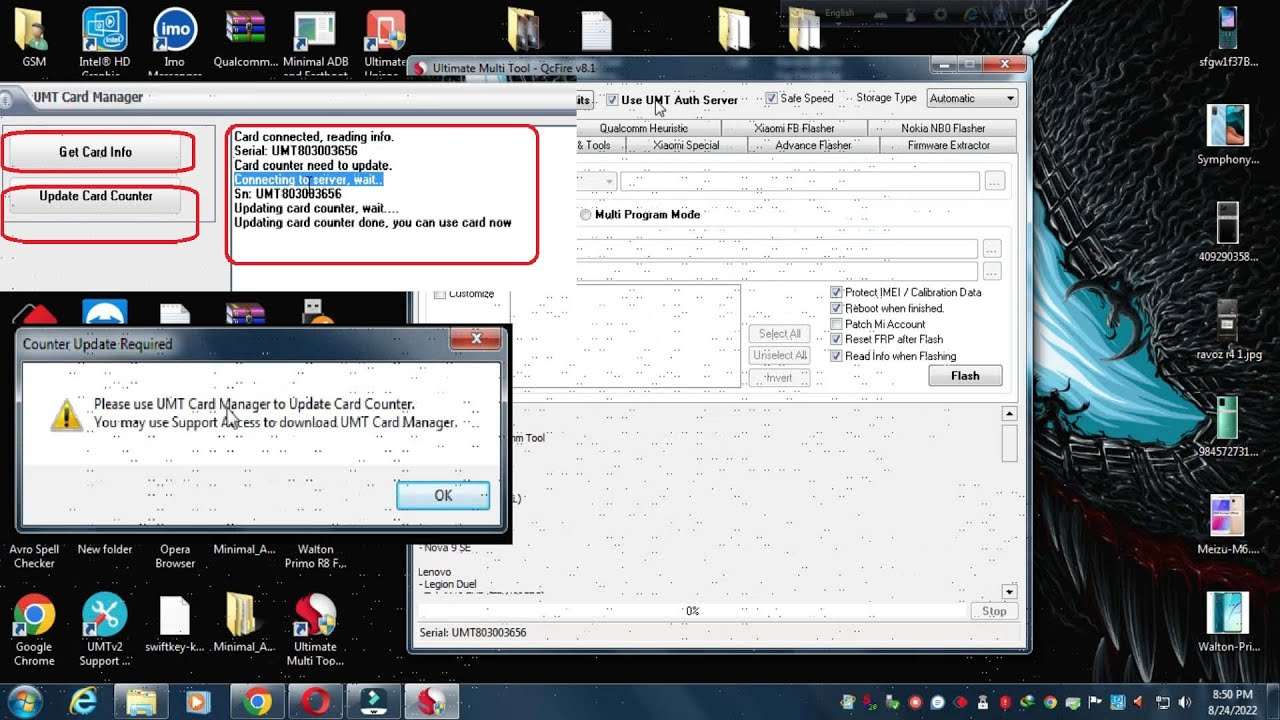The width and height of the screenshot is (1280, 720).
Task: Select the Meizu-M6 image file icon
Action: pos(1228,525)
